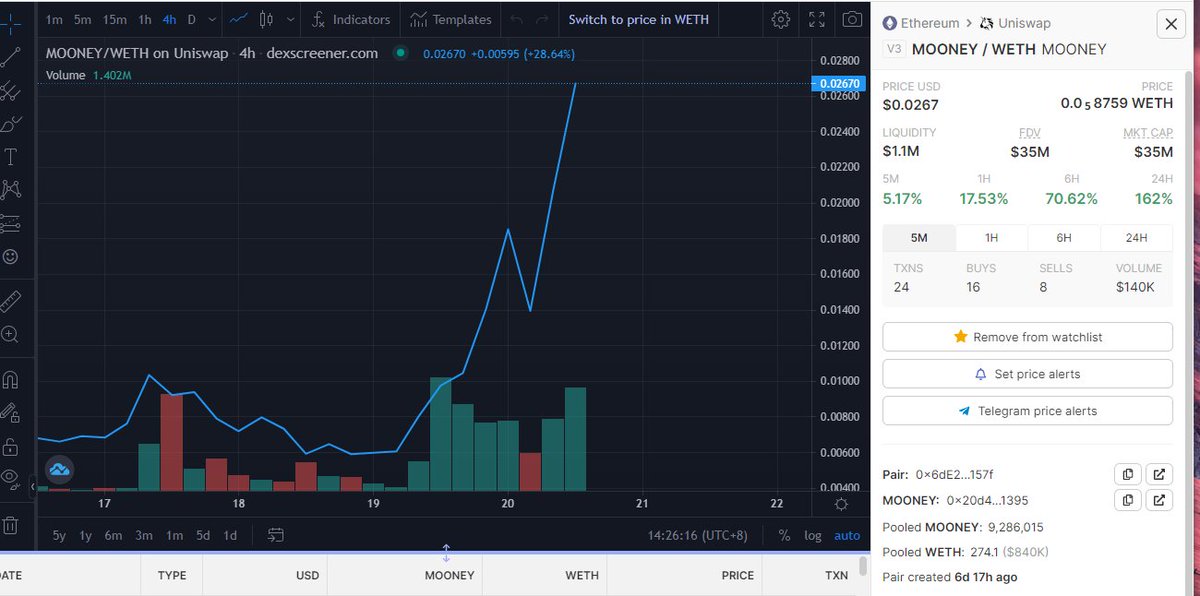Switch stats to the 6H tab

point(1064,238)
